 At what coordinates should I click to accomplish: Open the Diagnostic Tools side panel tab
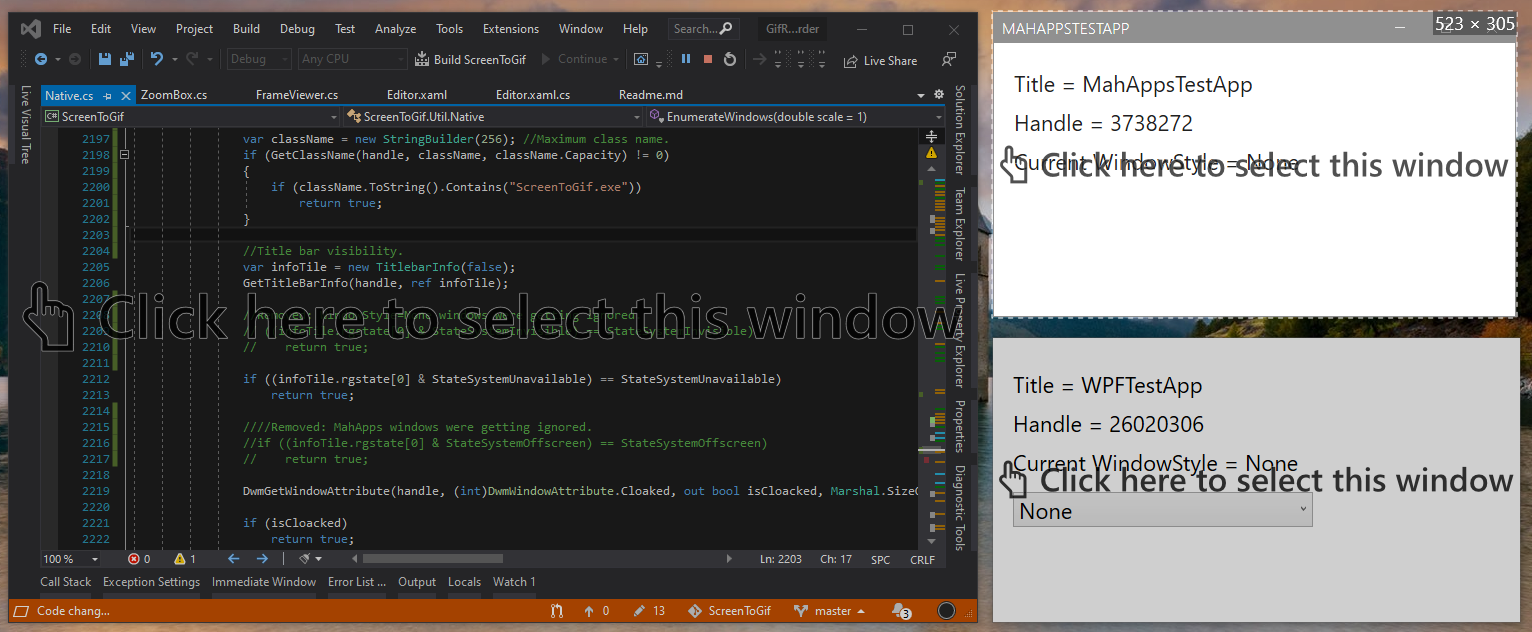(x=959, y=508)
